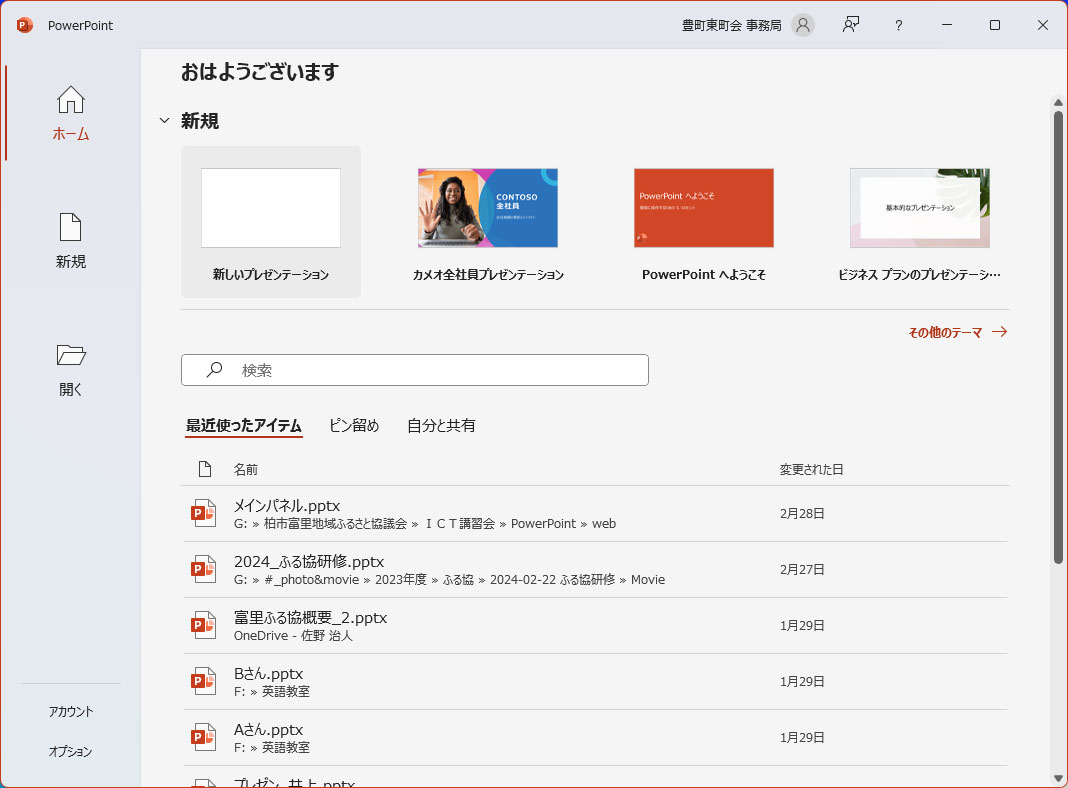Click the account avatar icon in title bar

(x=803, y=25)
